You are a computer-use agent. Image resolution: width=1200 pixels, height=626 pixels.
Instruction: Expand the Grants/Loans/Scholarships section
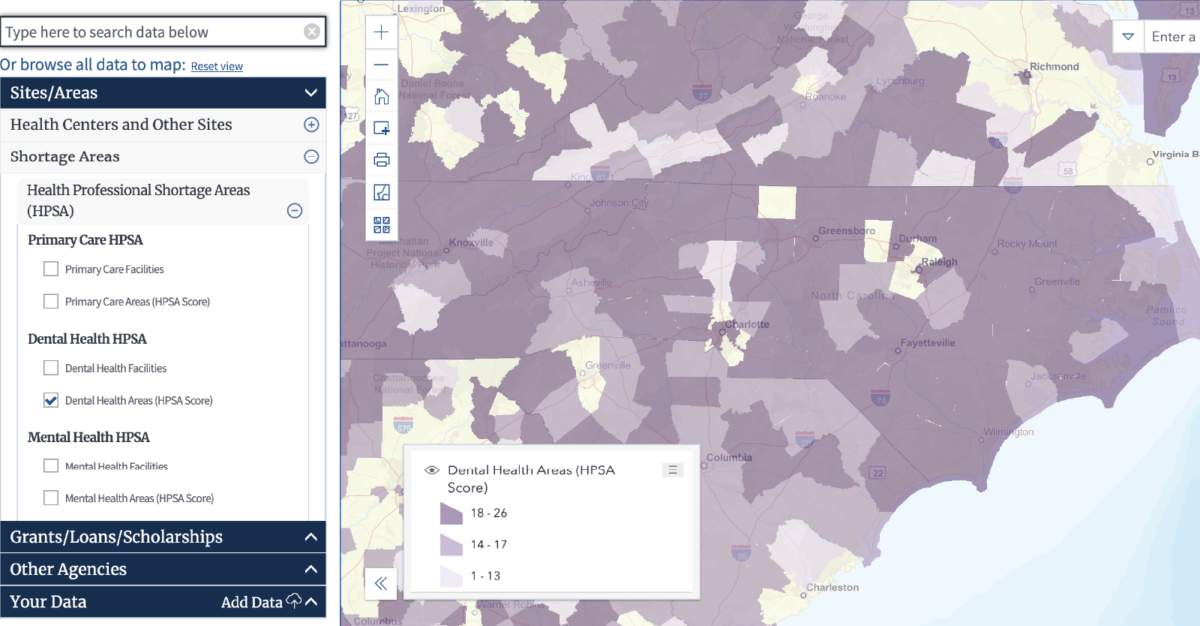tap(311, 537)
